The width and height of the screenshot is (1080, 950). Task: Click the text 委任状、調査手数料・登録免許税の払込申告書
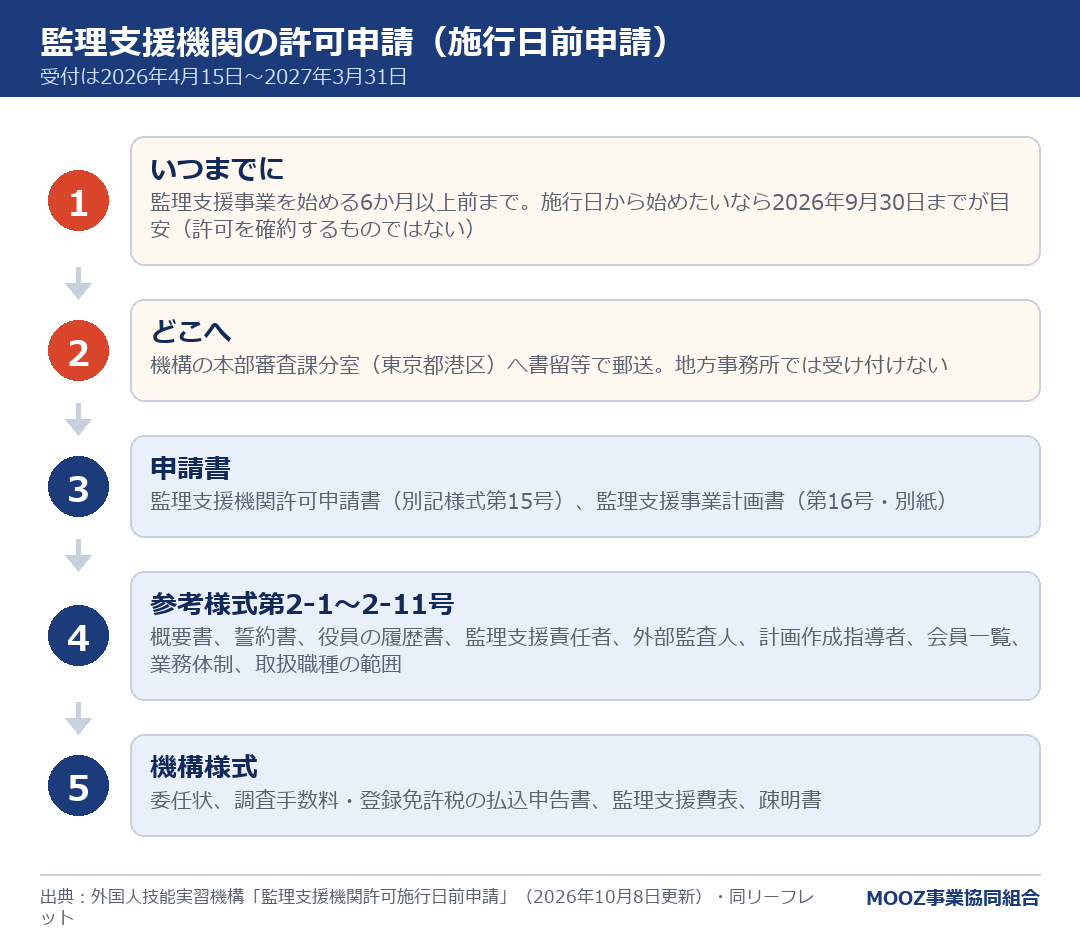pyautogui.click(x=371, y=800)
